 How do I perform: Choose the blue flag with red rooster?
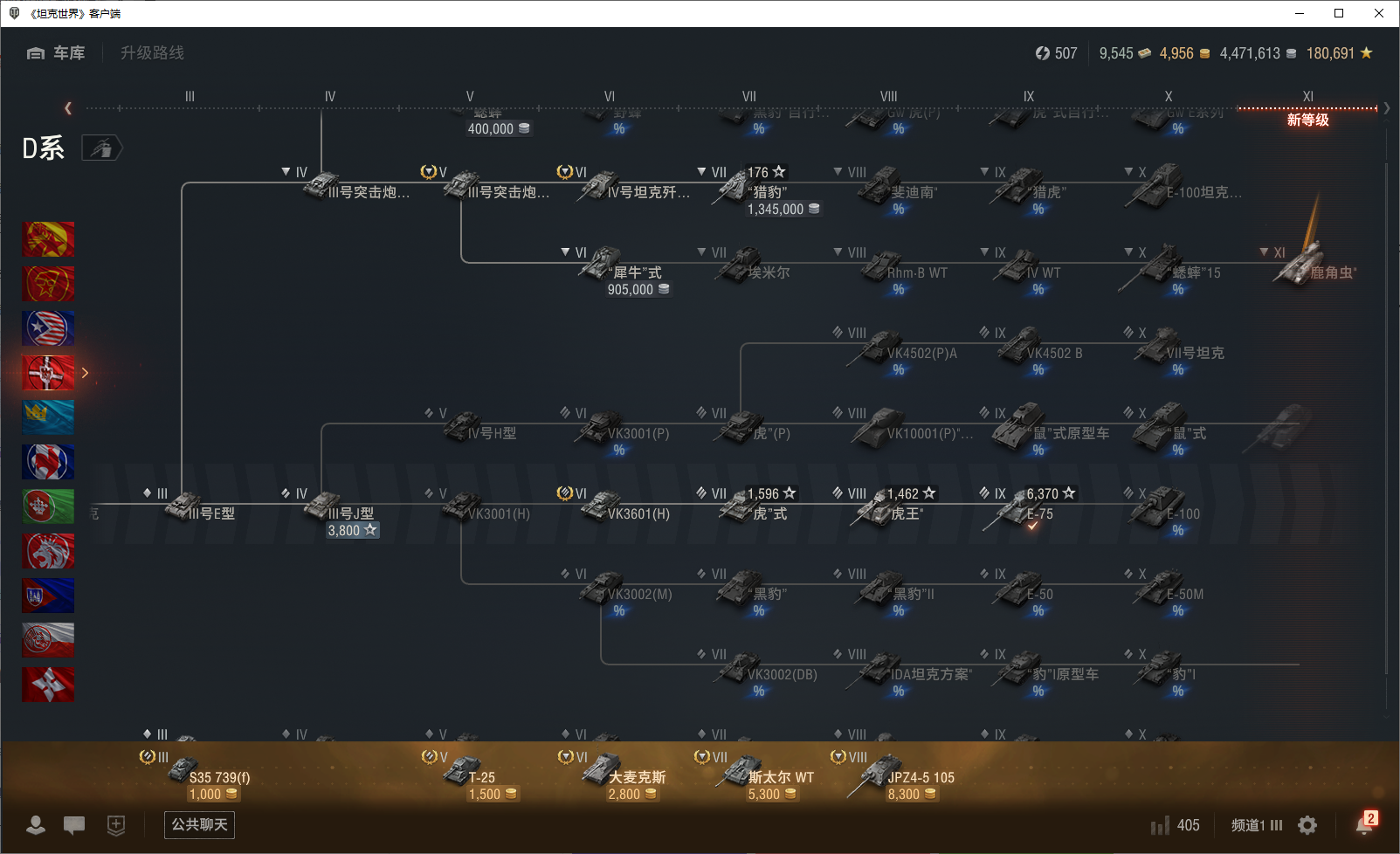click(48, 462)
